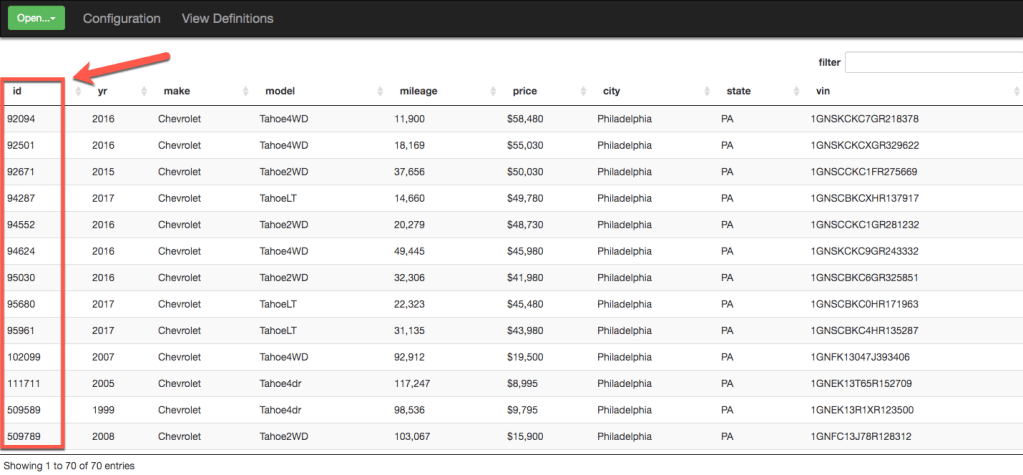The width and height of the screenshot is (1023, 475).
Task: Click sort arrows icon in make column
Action: (244, 92)
